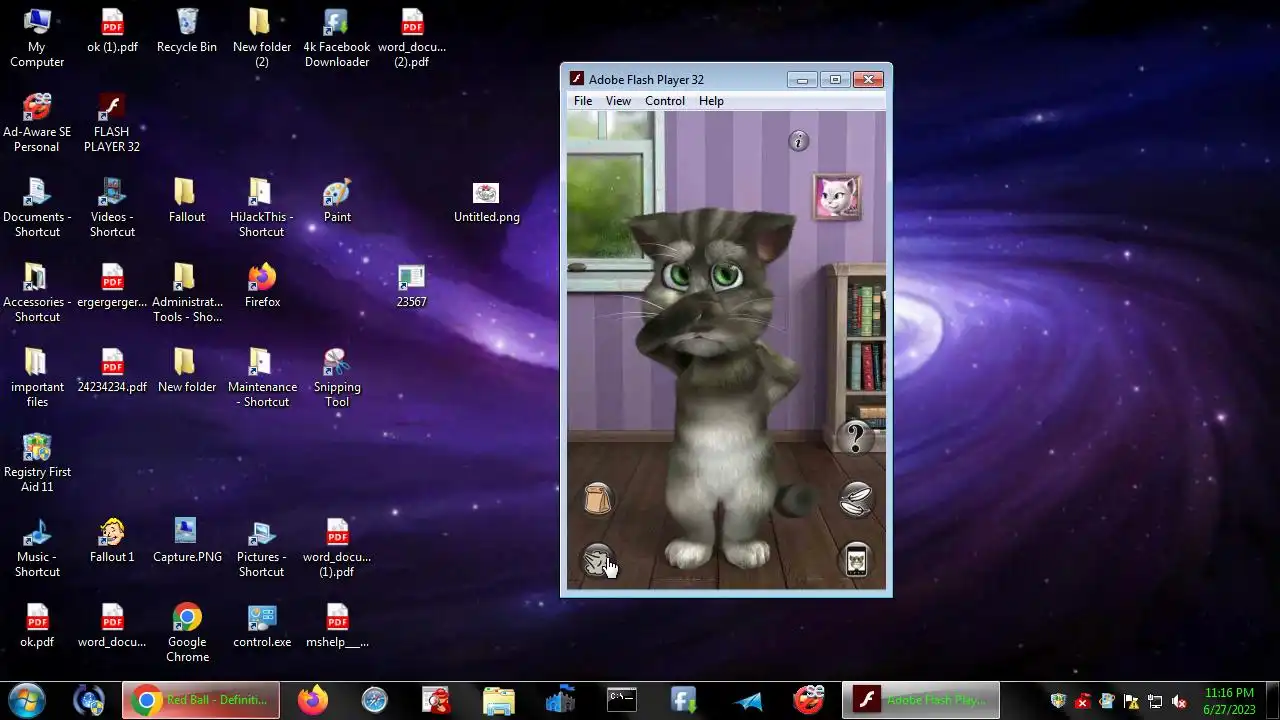The height and width of the screenshot is (720, 1280).
Task: Open the clock showing 11:16 PM
Action: coord(1229,700)
